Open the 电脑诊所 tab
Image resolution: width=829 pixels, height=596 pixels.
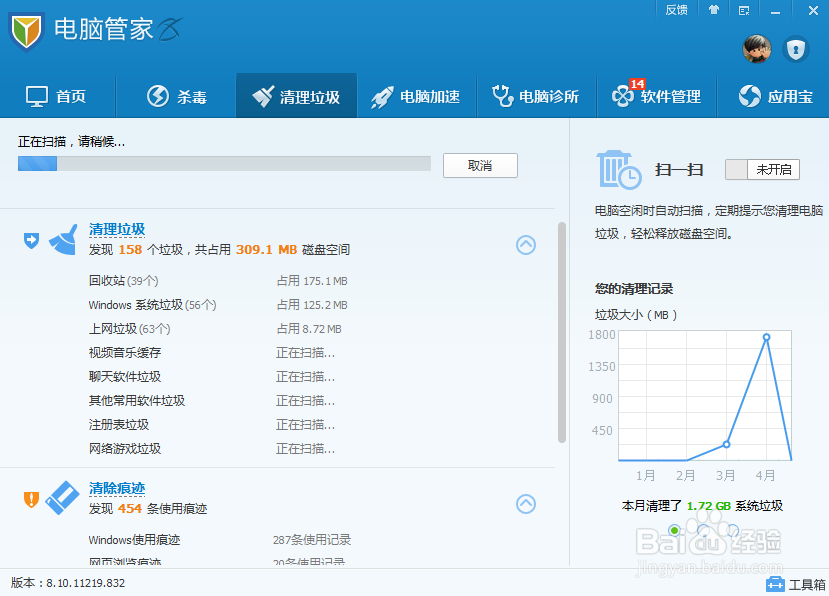coord(536,96)
